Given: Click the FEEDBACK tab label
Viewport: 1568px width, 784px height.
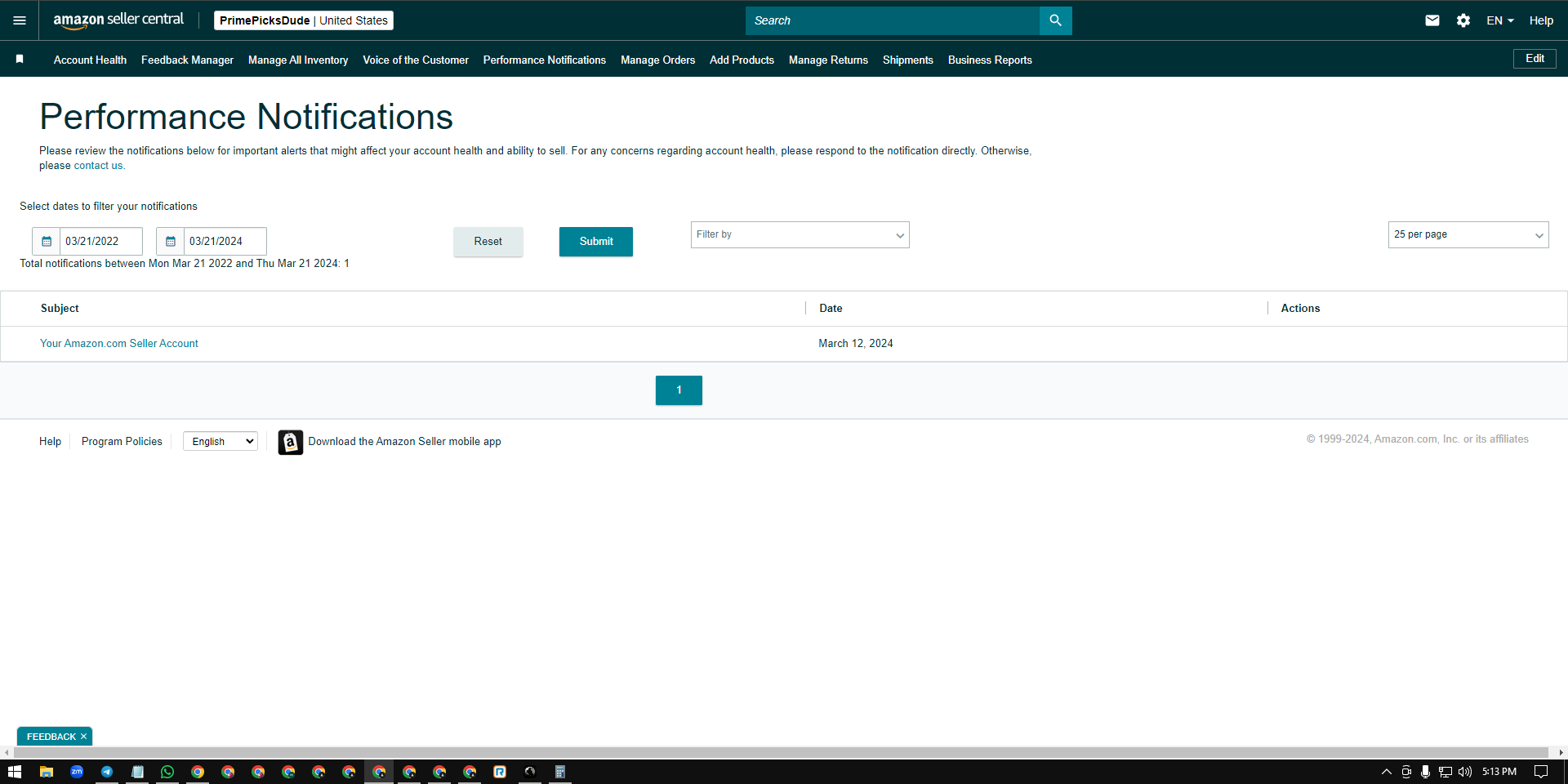Looking at the screenshot, I should coord(51,737).
